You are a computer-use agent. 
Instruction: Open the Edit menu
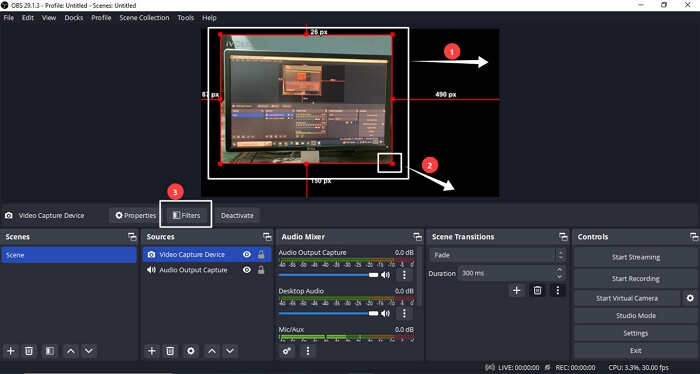pyautogui.click(x=28, y=18)
